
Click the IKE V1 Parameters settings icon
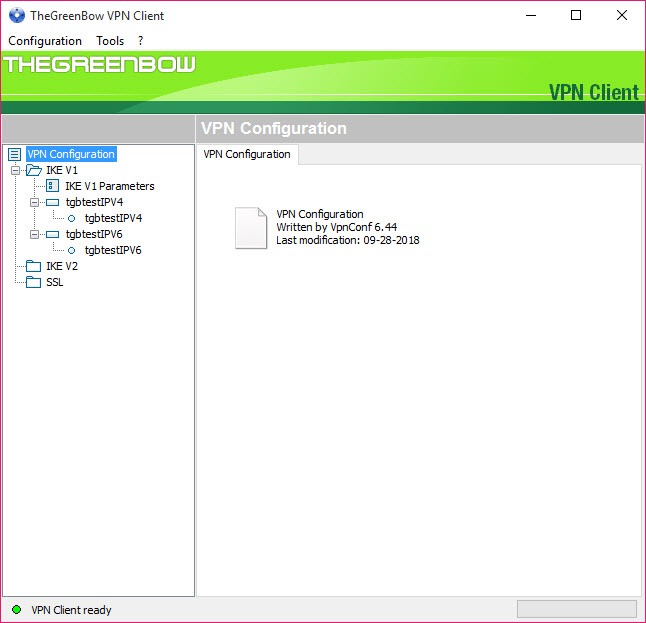52,186
